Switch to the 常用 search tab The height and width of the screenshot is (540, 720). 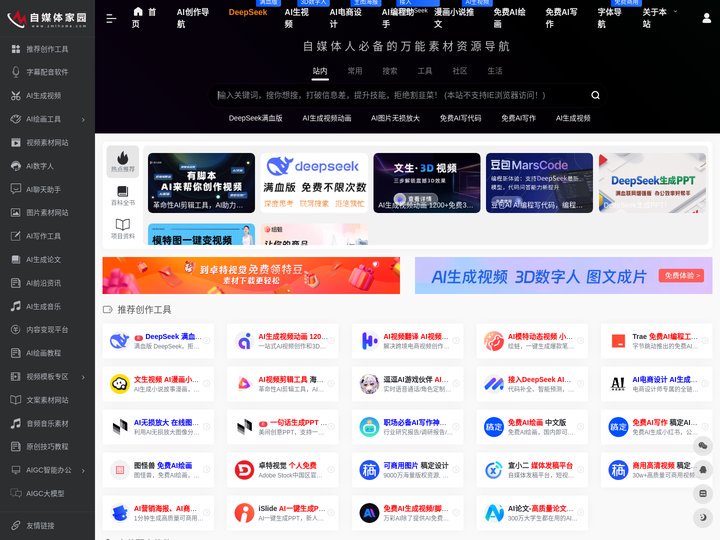coord(355,71)
